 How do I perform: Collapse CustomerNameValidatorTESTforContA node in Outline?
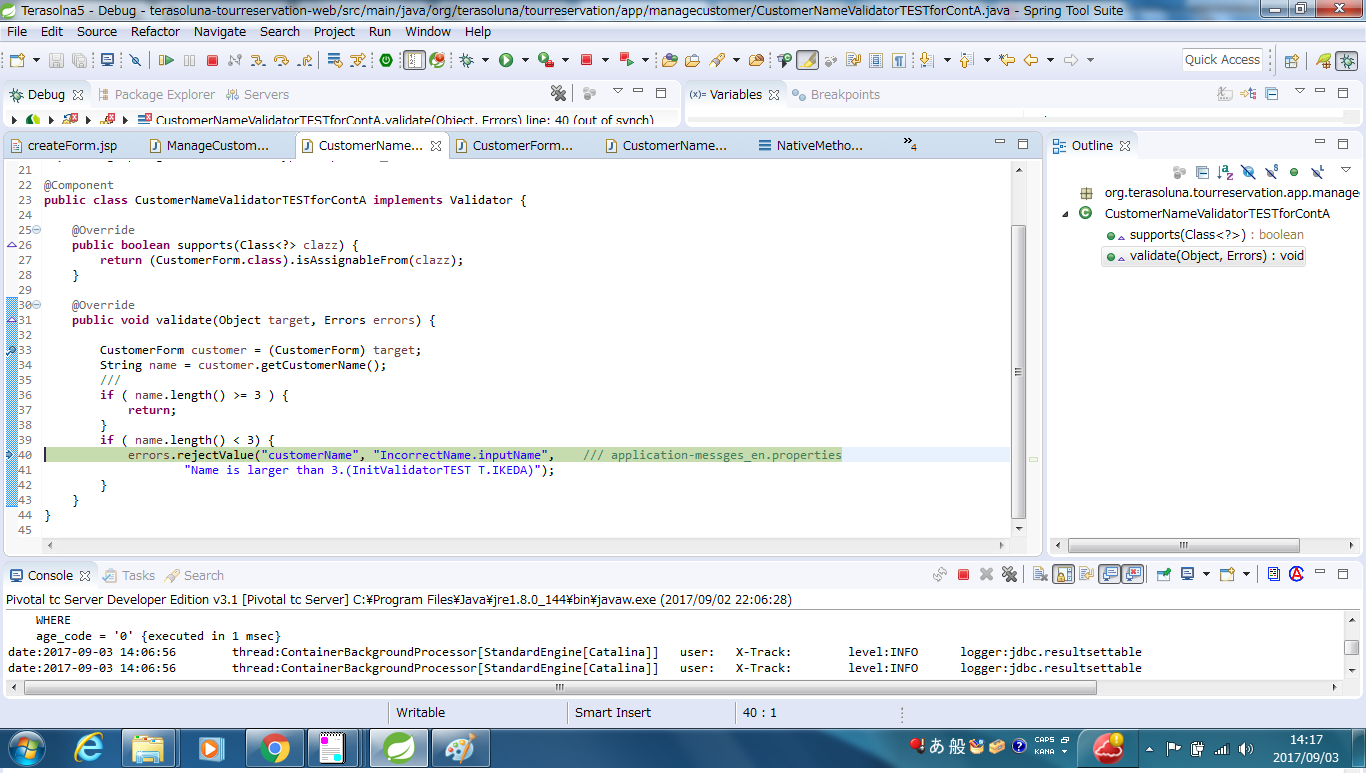pyautogui.click(x=1065, y=213)
